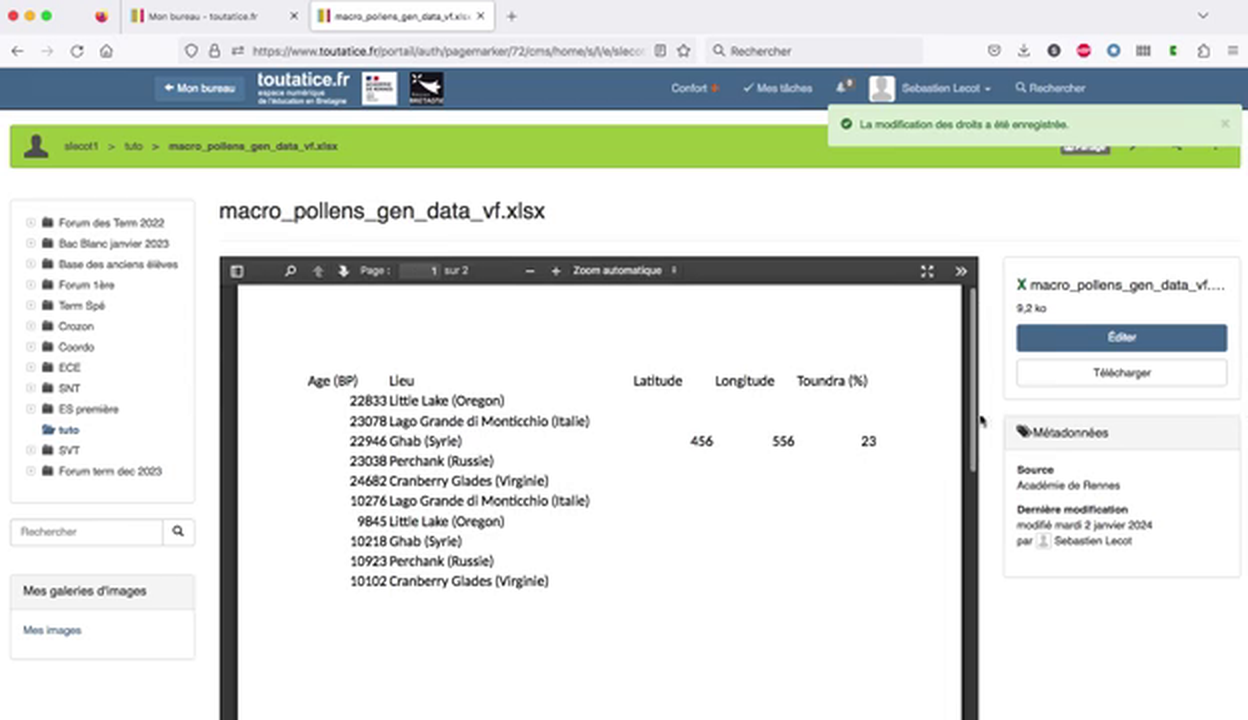Viewport: 1248px width, 720px height.
Task: Toggle tracking protection shield icon
Action: tap(190, 50)
